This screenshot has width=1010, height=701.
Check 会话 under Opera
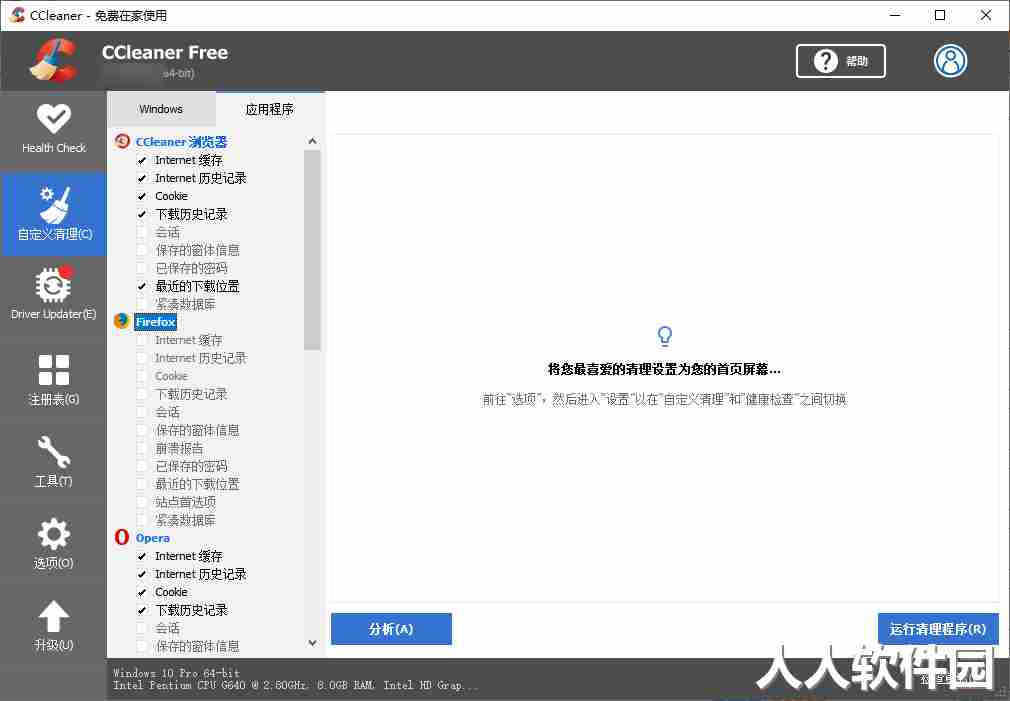point(142,628)
